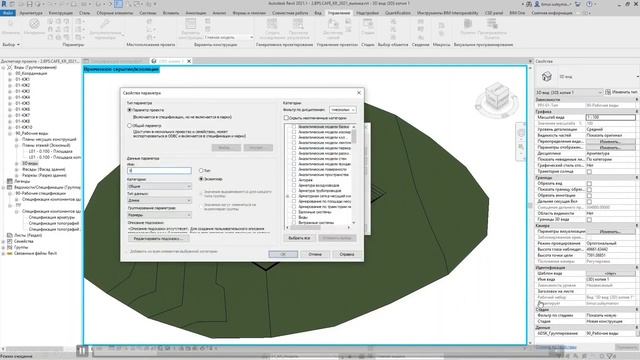This screenshot has width=640, height=360.
Task: Select the Тип radio button
Action: [201, 170]
